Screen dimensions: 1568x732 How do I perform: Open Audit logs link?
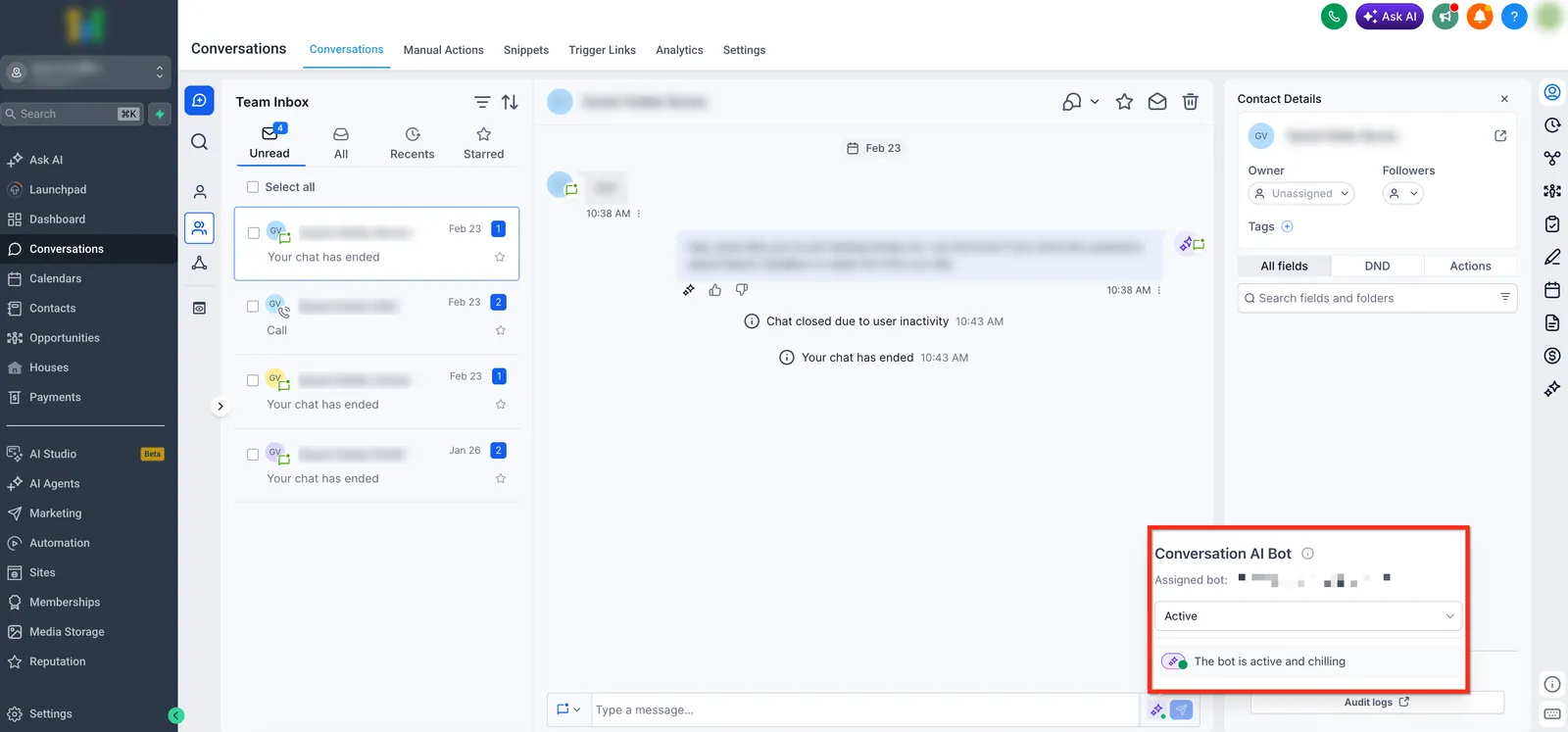[x=1376, y=702]
